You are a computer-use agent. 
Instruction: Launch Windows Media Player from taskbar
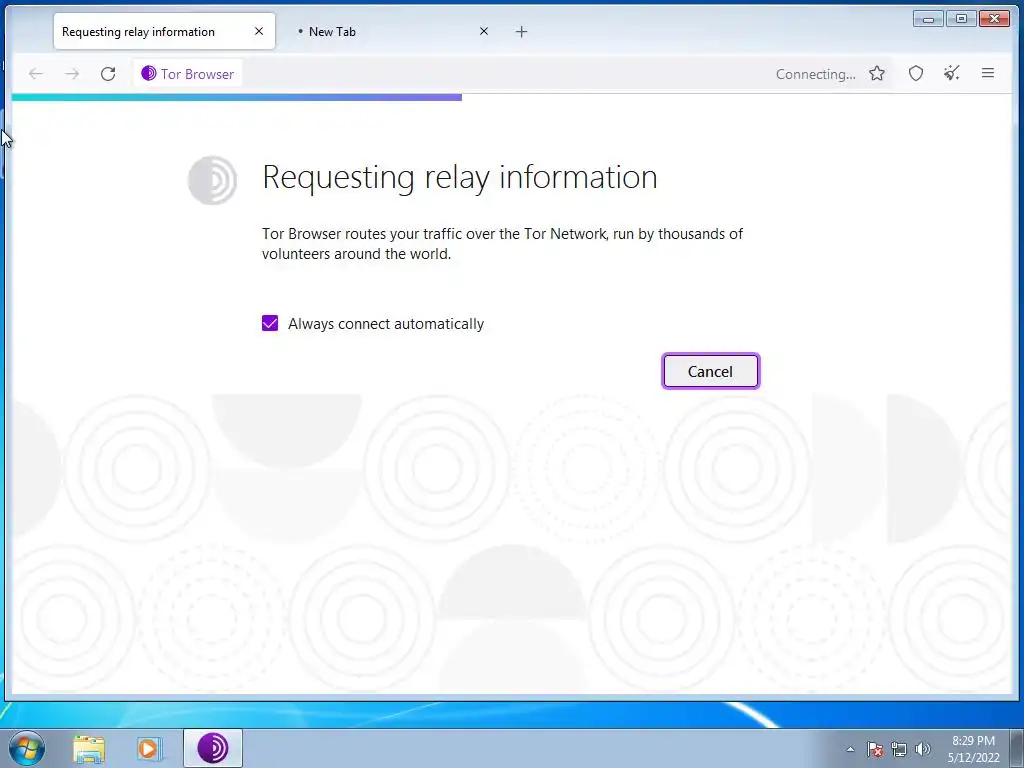pyautogui.click(x=149, y=748)
